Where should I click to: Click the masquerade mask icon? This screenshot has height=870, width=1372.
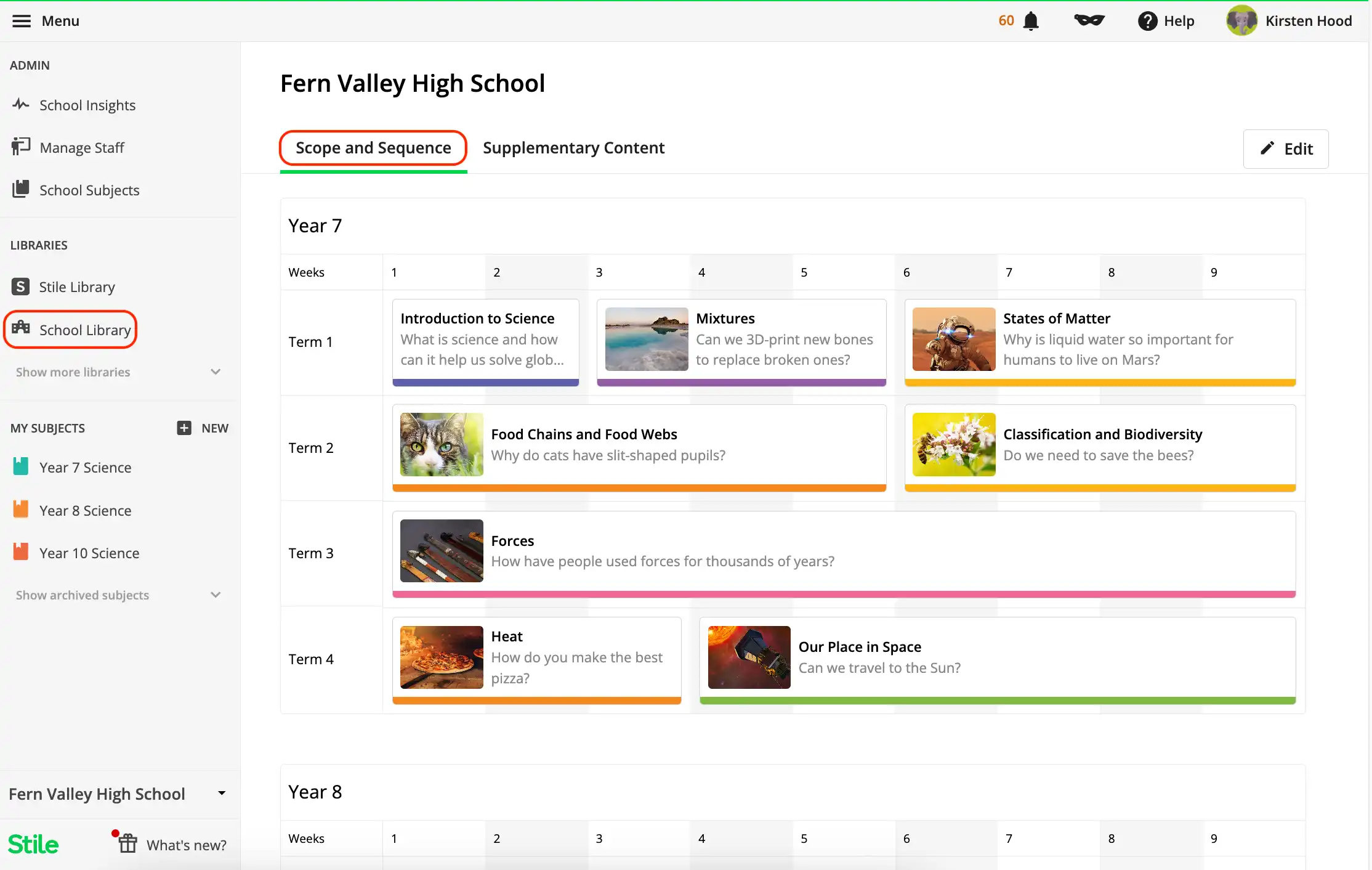pyautogui.click(x=1089, y=21)
